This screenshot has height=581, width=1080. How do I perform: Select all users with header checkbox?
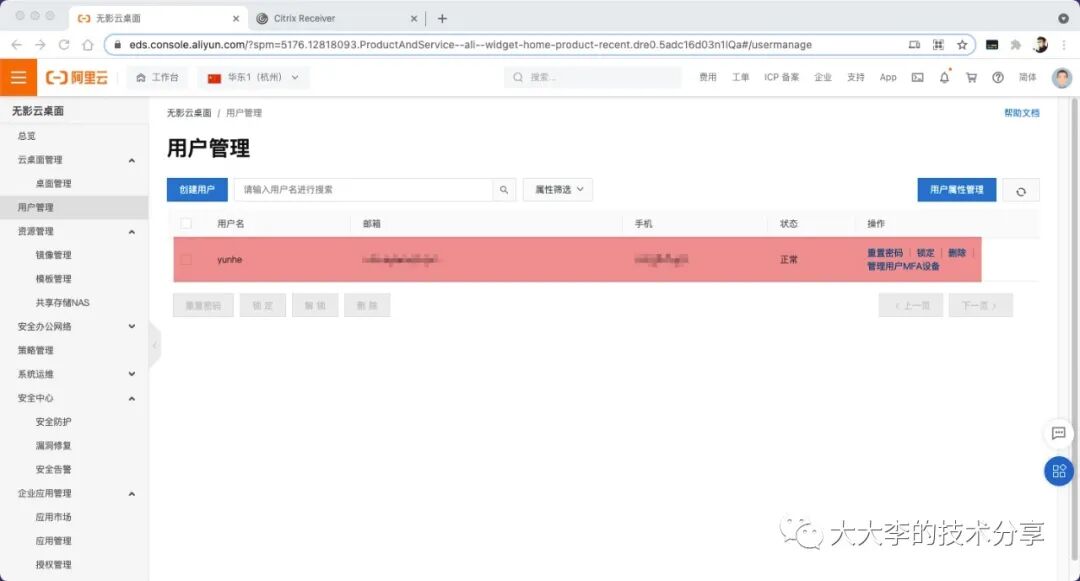tap(186, 223)
